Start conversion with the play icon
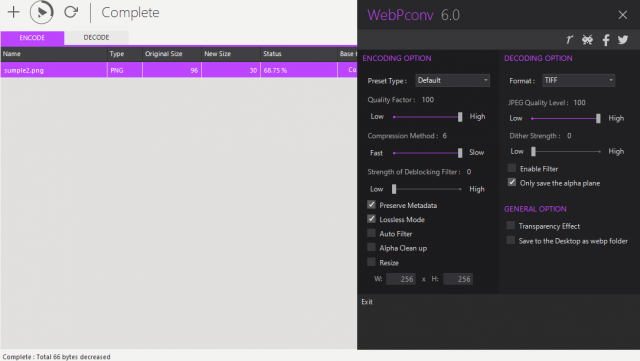Image resolution: width=640 pixels, height=361 pixels. pyautogui.click(x=42, y=12)
